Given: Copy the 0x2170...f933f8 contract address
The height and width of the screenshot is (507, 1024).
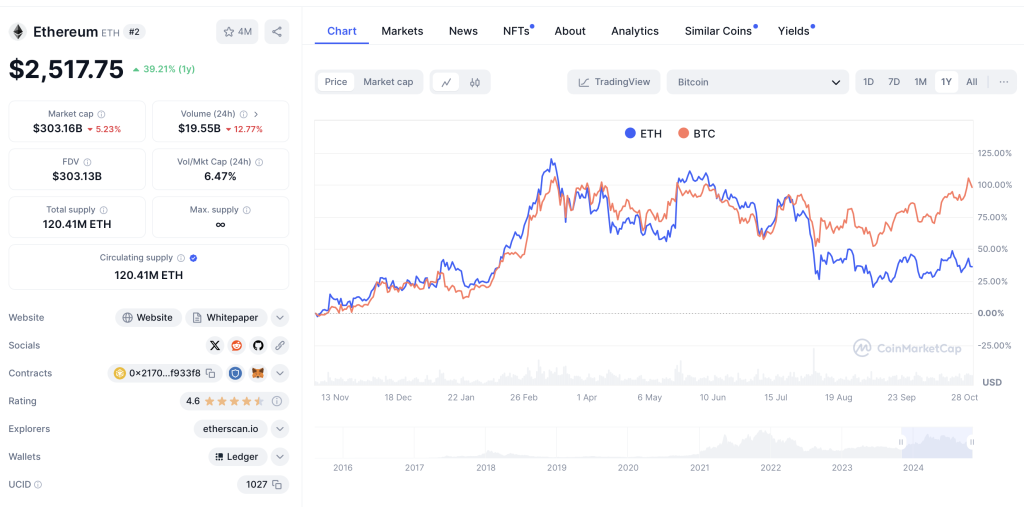Looking at the screenshot, I should 211,374.
